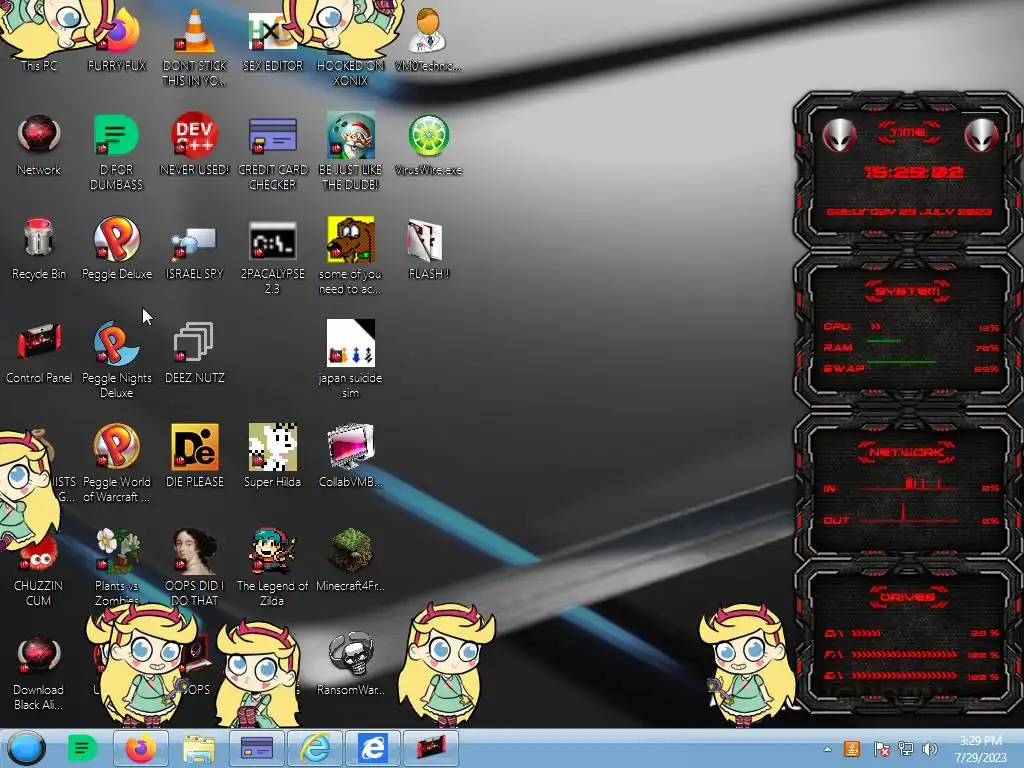Select the RansomWar... skull icon
Screen dimensions: 1024x768
click(x=350, y=664)
